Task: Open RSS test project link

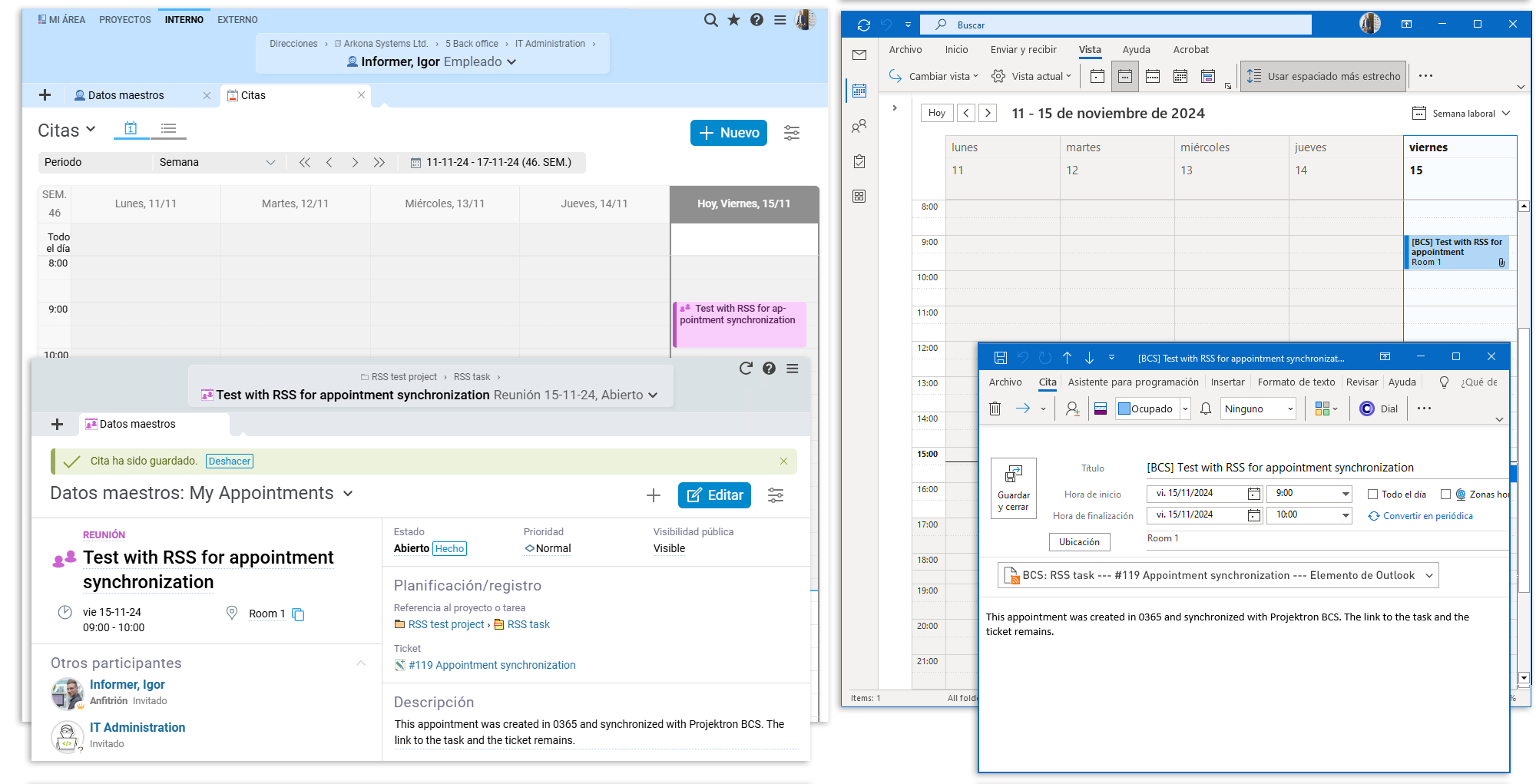Action: [446, 624]
